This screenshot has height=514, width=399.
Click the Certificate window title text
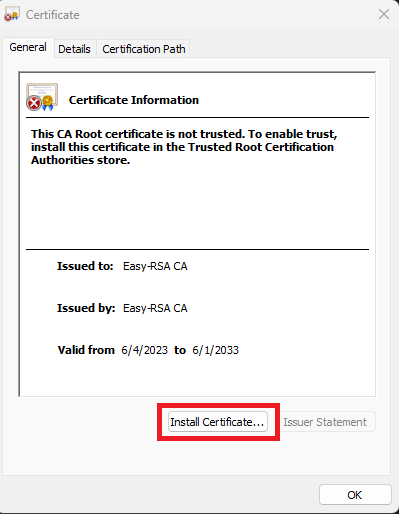(53, 15)
